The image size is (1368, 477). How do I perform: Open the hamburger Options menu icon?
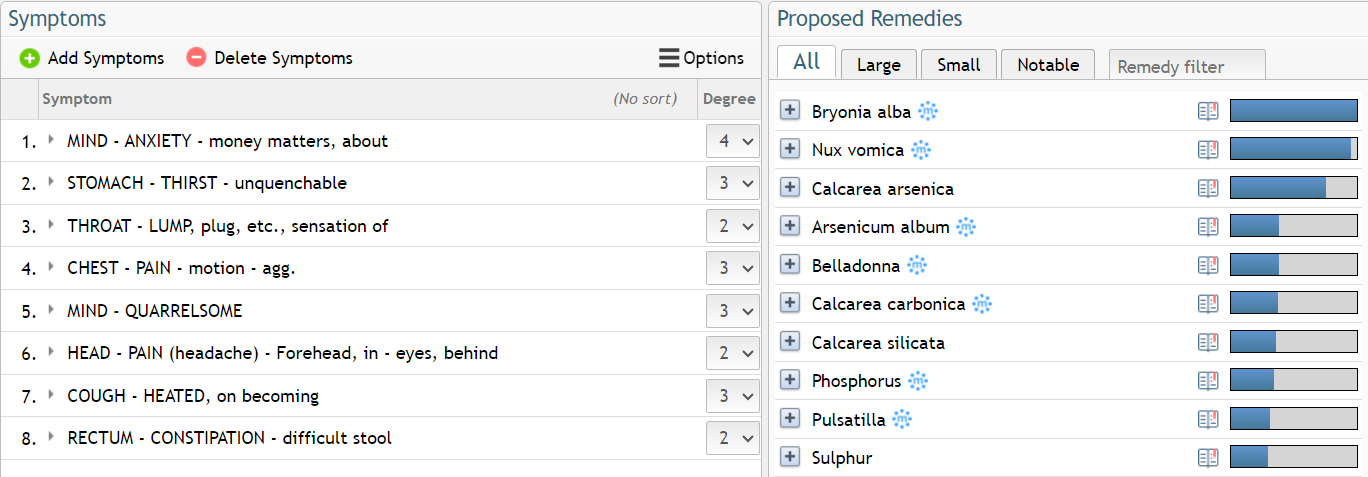click(x=669, y=58)
